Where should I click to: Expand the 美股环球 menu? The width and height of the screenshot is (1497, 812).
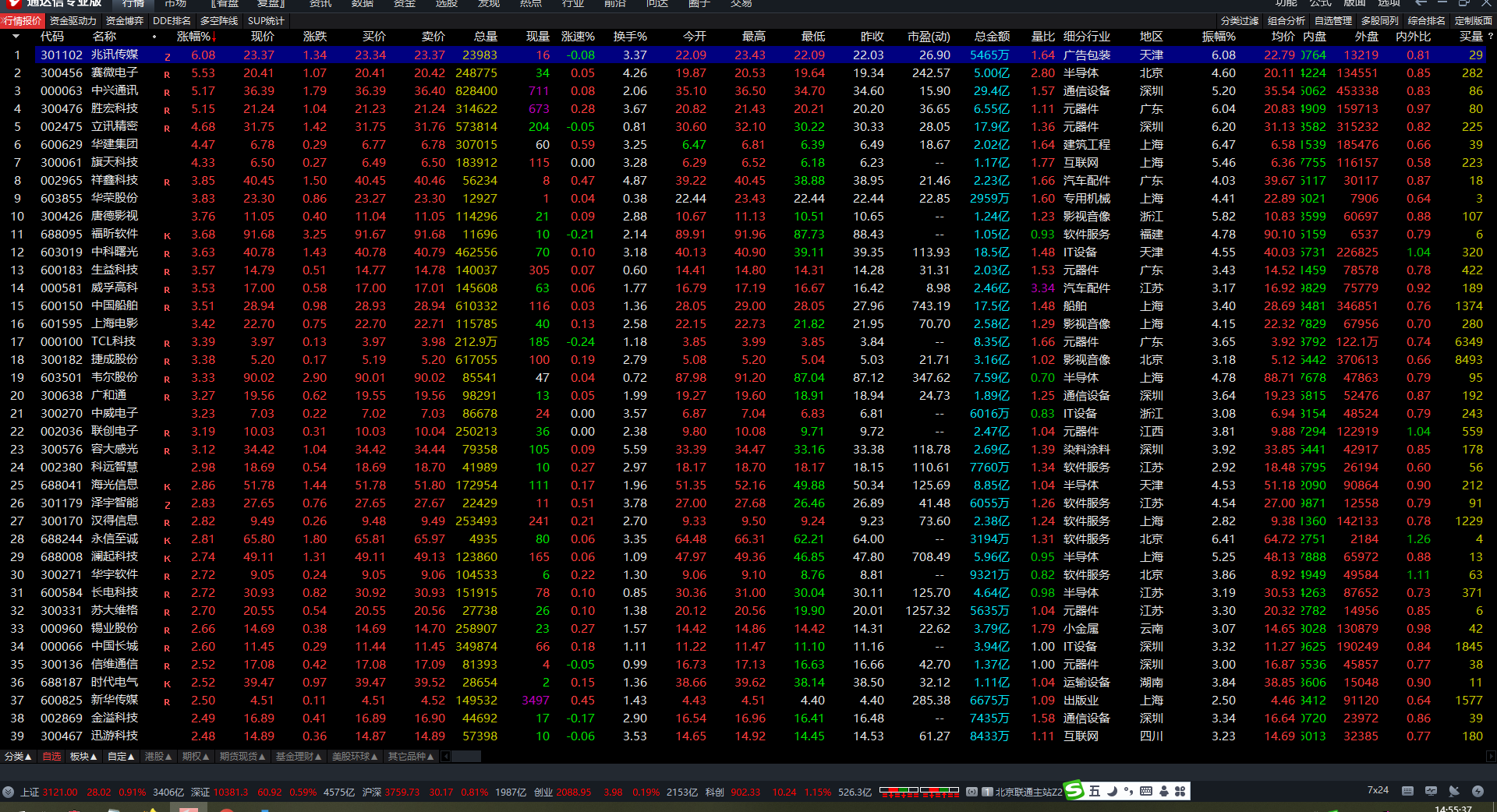tap(356, 757)
